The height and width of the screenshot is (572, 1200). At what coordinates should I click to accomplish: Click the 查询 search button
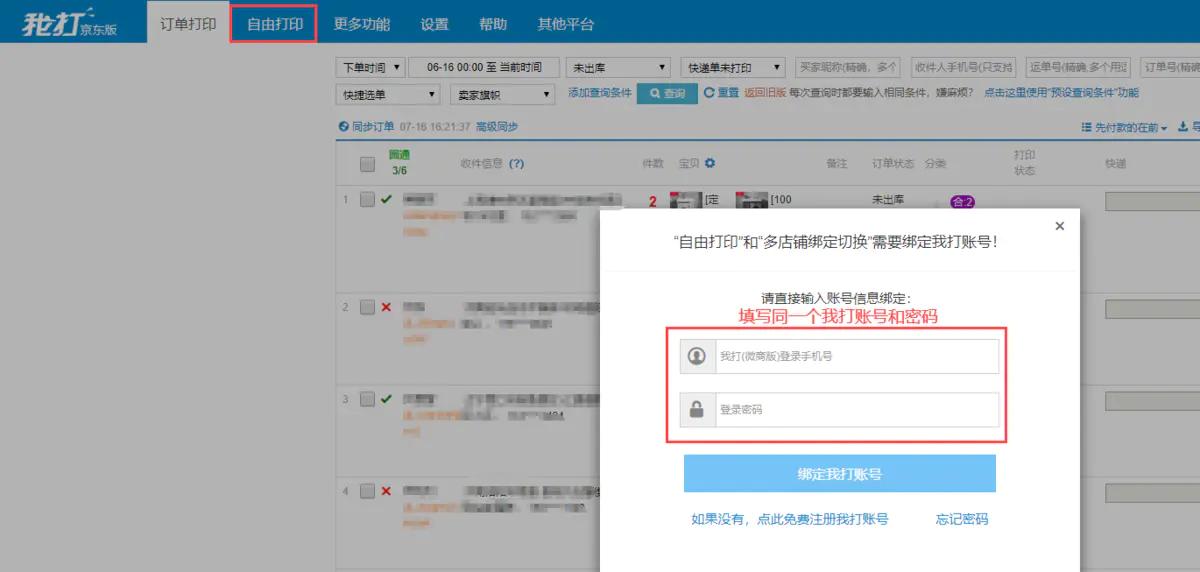[x=667, y=93]
